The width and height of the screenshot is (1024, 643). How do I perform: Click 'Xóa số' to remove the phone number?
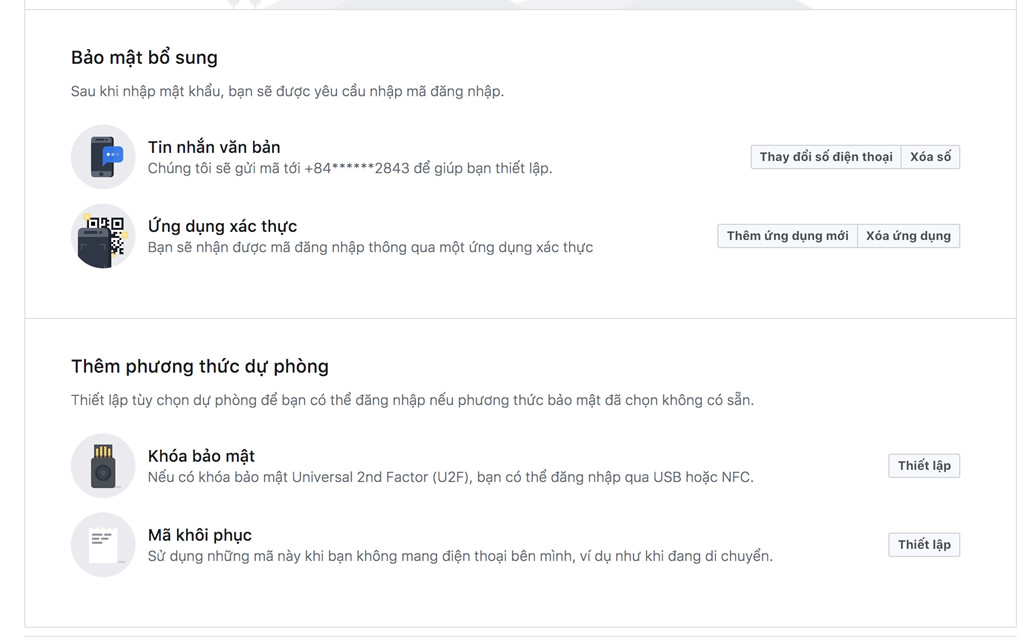[931, 156]
